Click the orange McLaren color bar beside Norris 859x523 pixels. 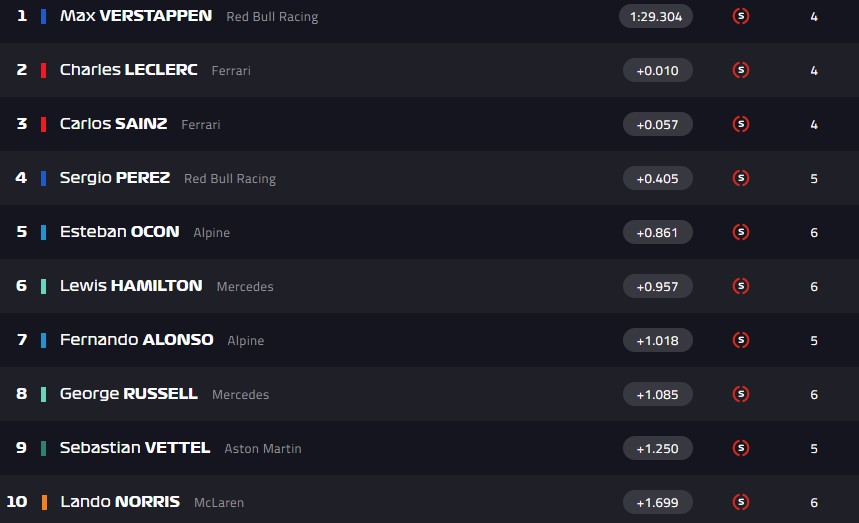point(43,502)
